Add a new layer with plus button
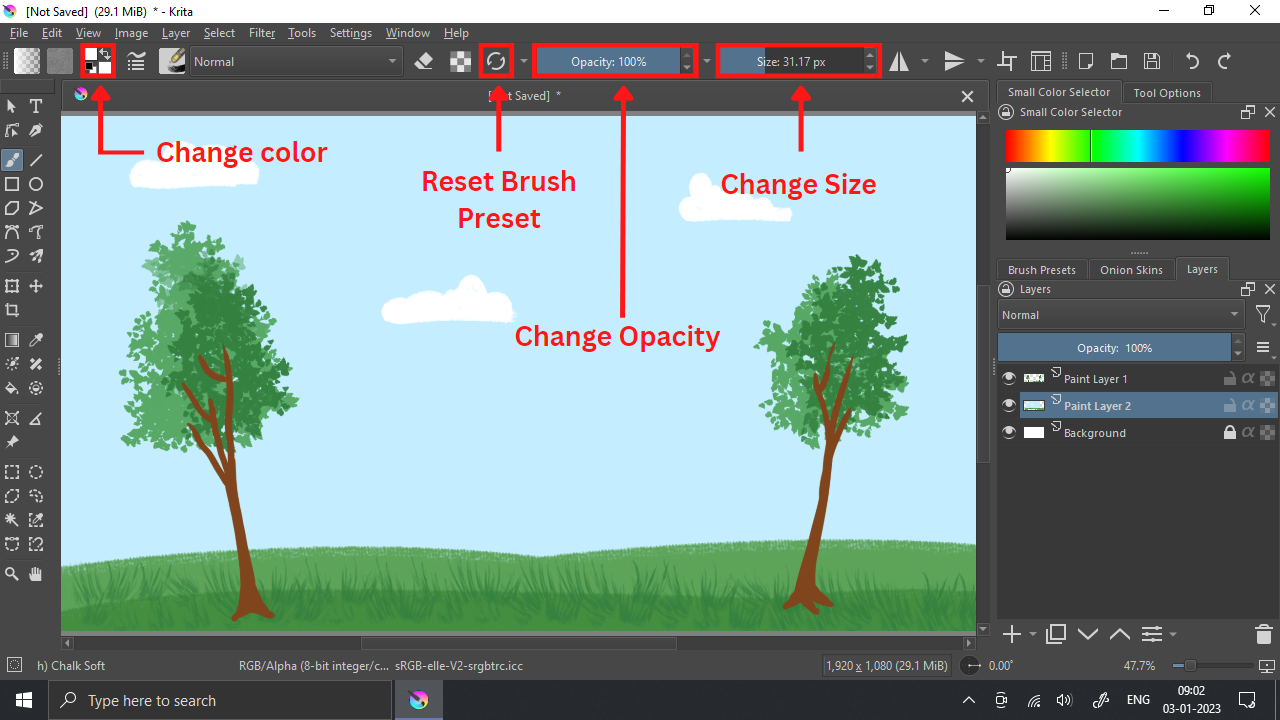Screen dimensions: 1280x720 pos(1012,634)
